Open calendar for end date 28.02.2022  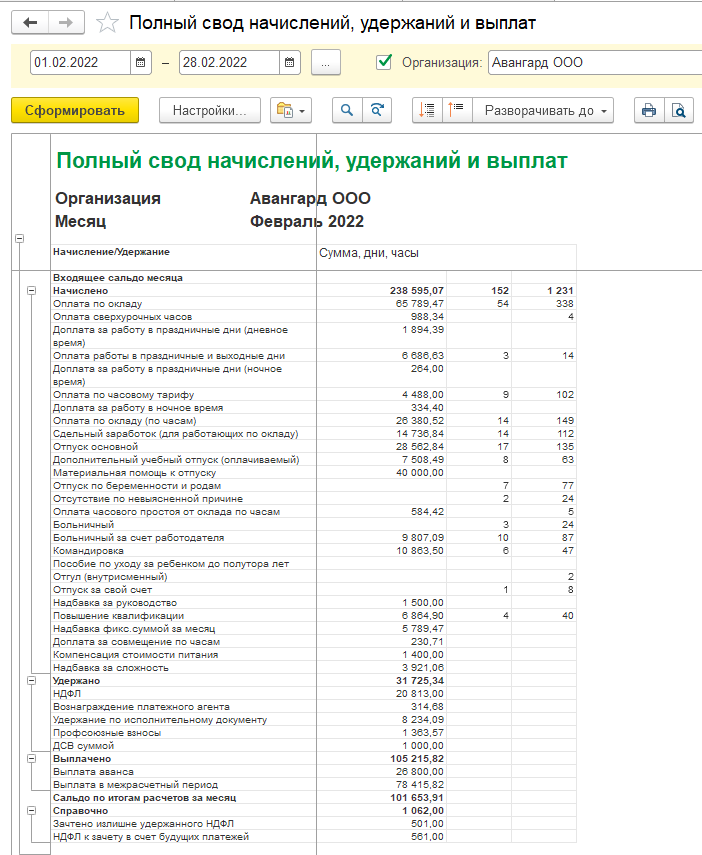[x=289, y=63]
